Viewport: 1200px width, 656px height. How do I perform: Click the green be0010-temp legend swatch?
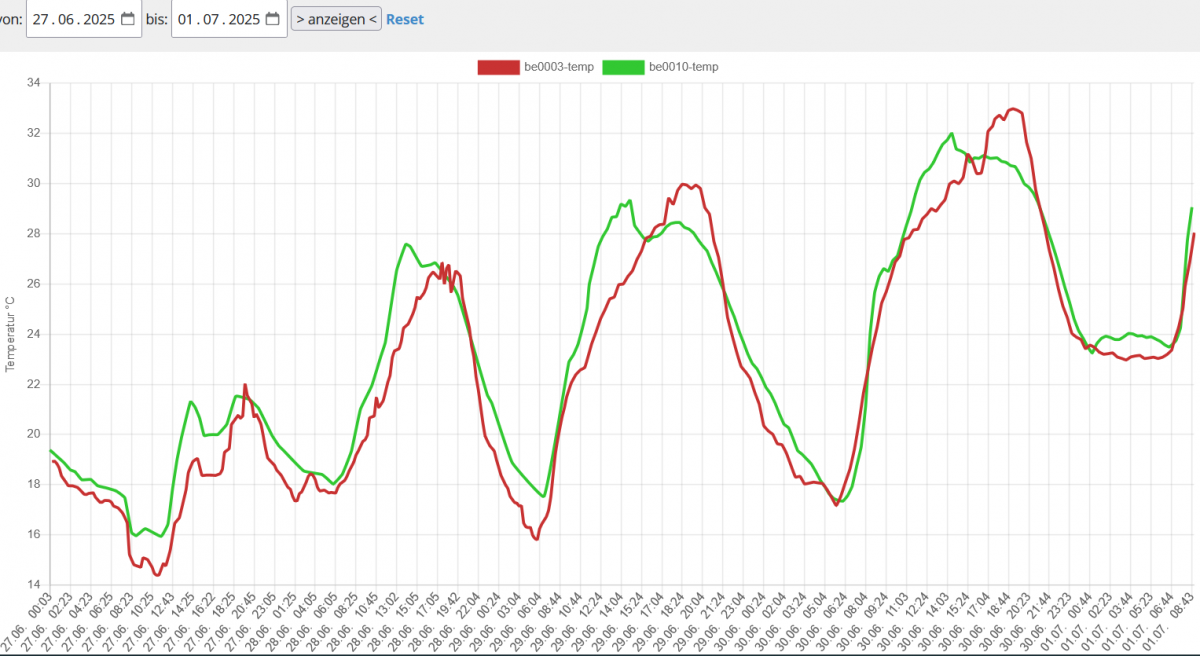point(623,67)
